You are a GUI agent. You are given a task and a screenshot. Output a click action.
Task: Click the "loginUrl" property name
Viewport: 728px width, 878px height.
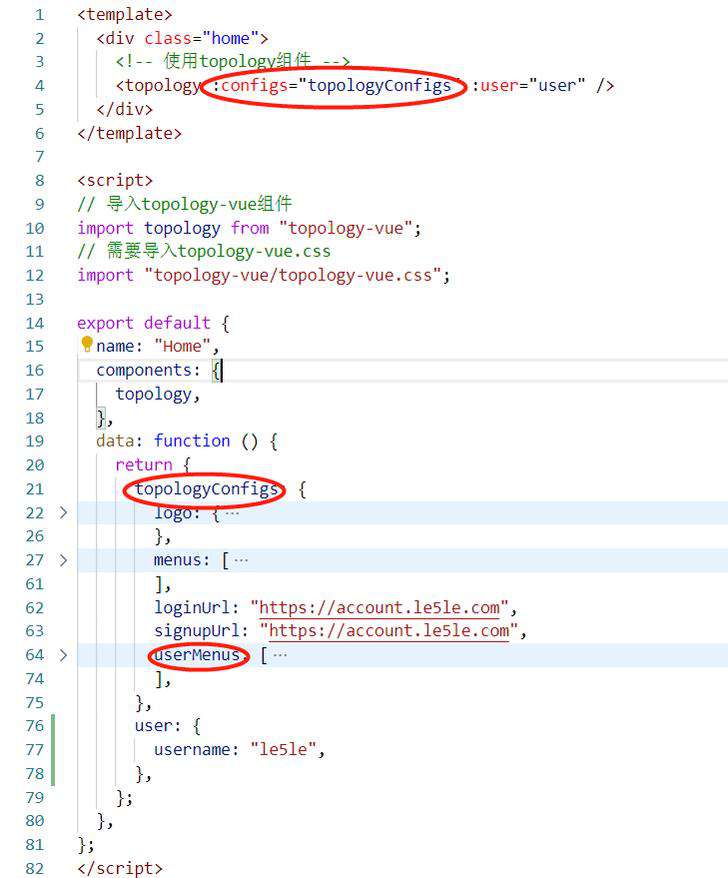[x=192, y=608]
